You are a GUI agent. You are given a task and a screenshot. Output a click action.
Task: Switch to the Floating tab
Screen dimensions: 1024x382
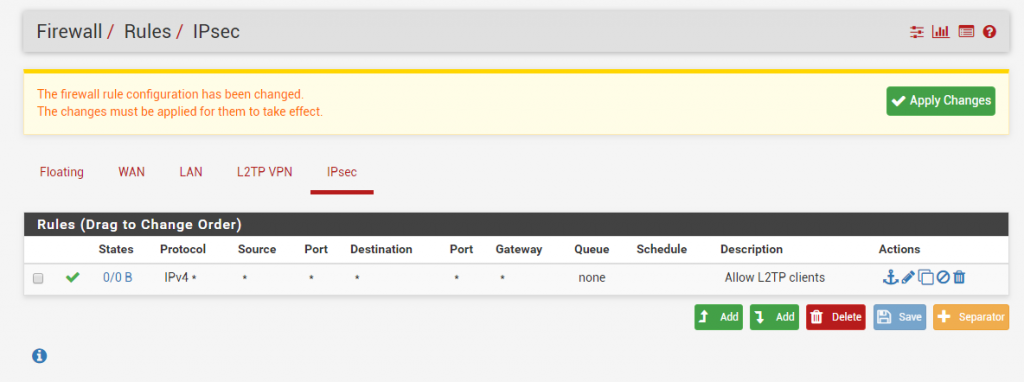pos(61,172)
